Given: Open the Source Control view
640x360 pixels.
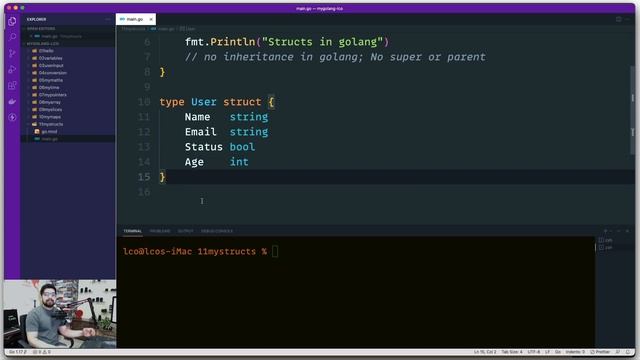Looking at the screenshot, I should 12,53.
